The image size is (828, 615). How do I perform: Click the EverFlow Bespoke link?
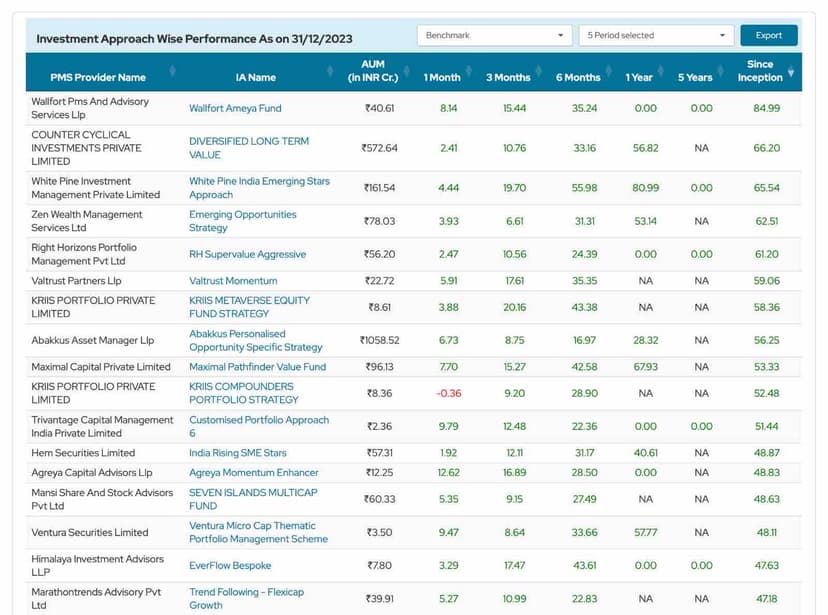231,565
